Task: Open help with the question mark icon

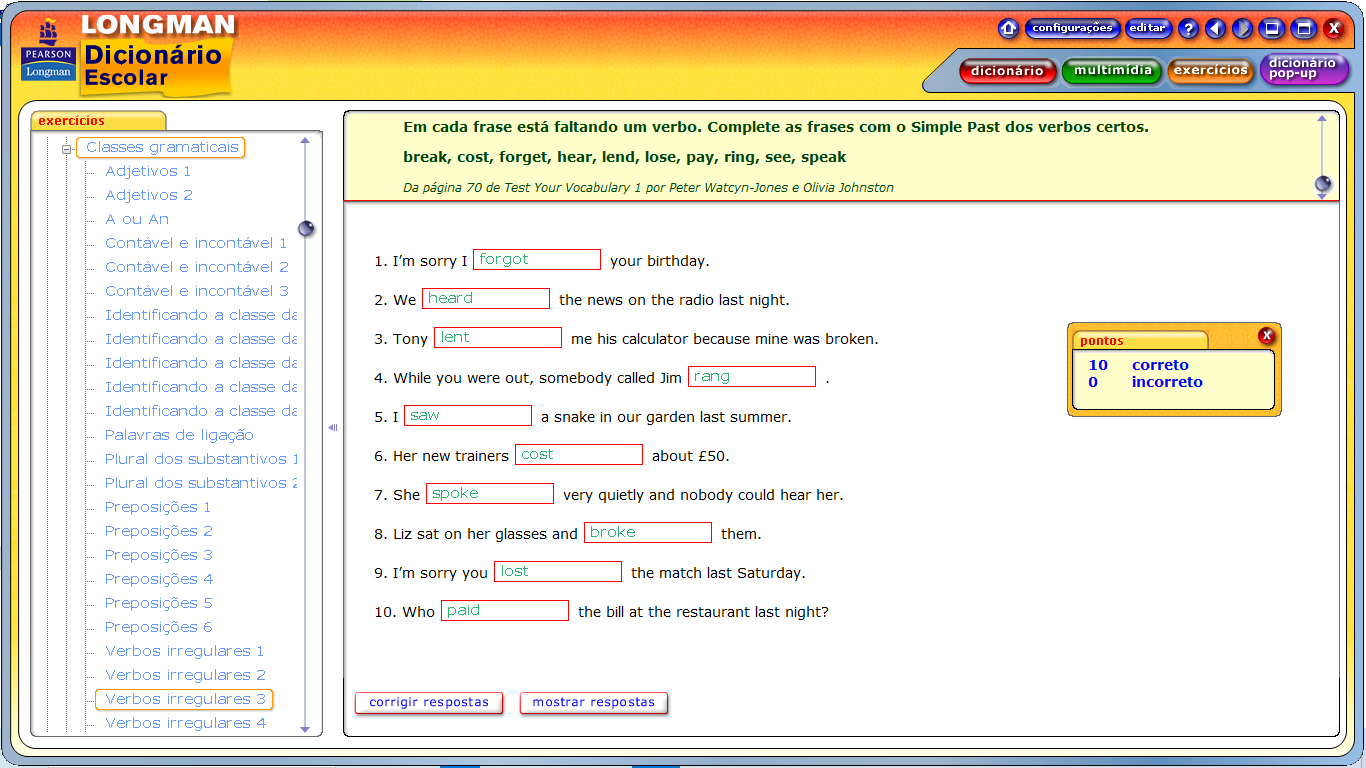Action: coord(1188,29)
